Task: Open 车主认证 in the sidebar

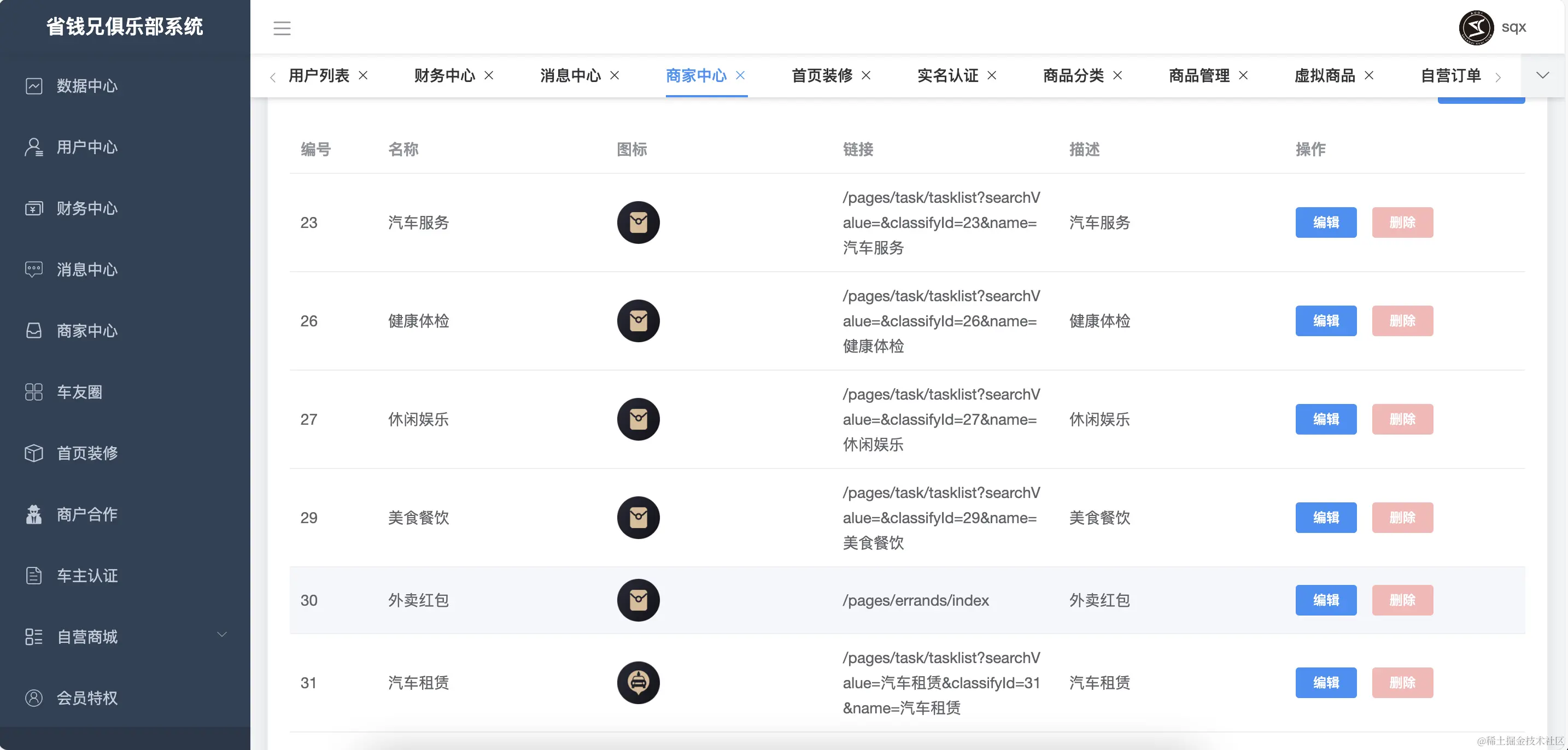Action: point(86,576)
